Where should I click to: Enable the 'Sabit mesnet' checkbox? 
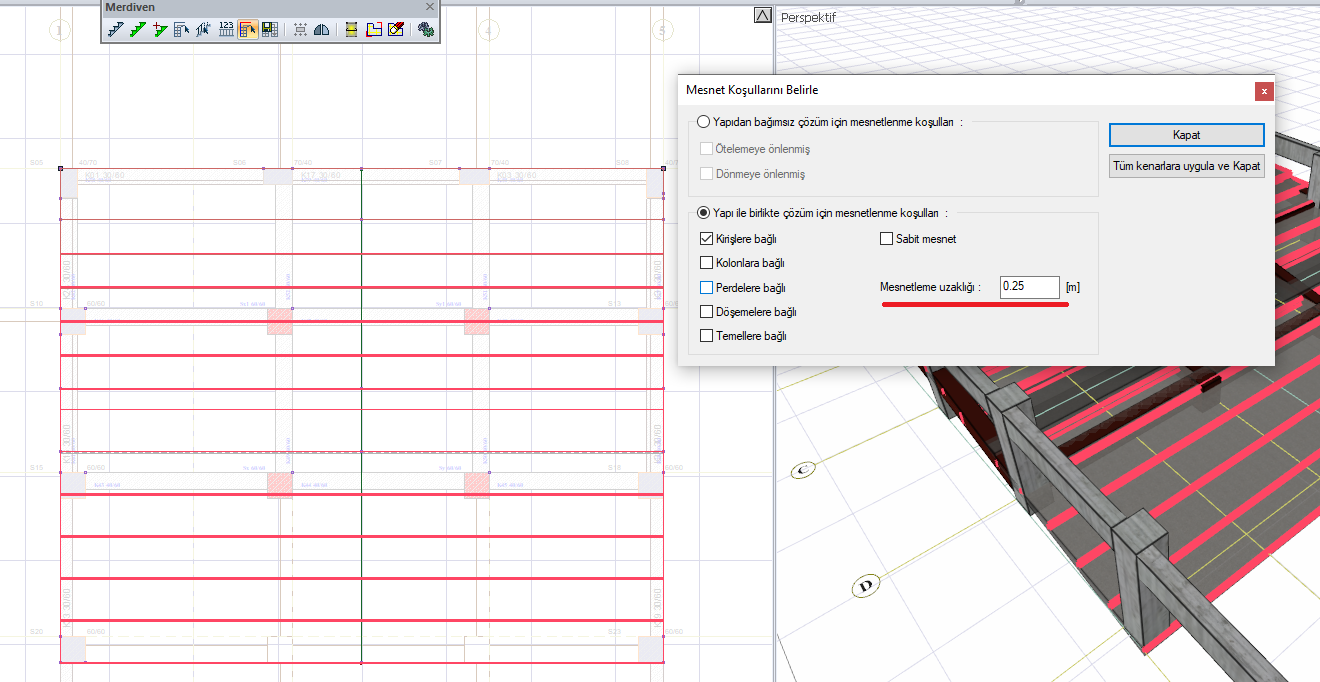click(886, 239)
